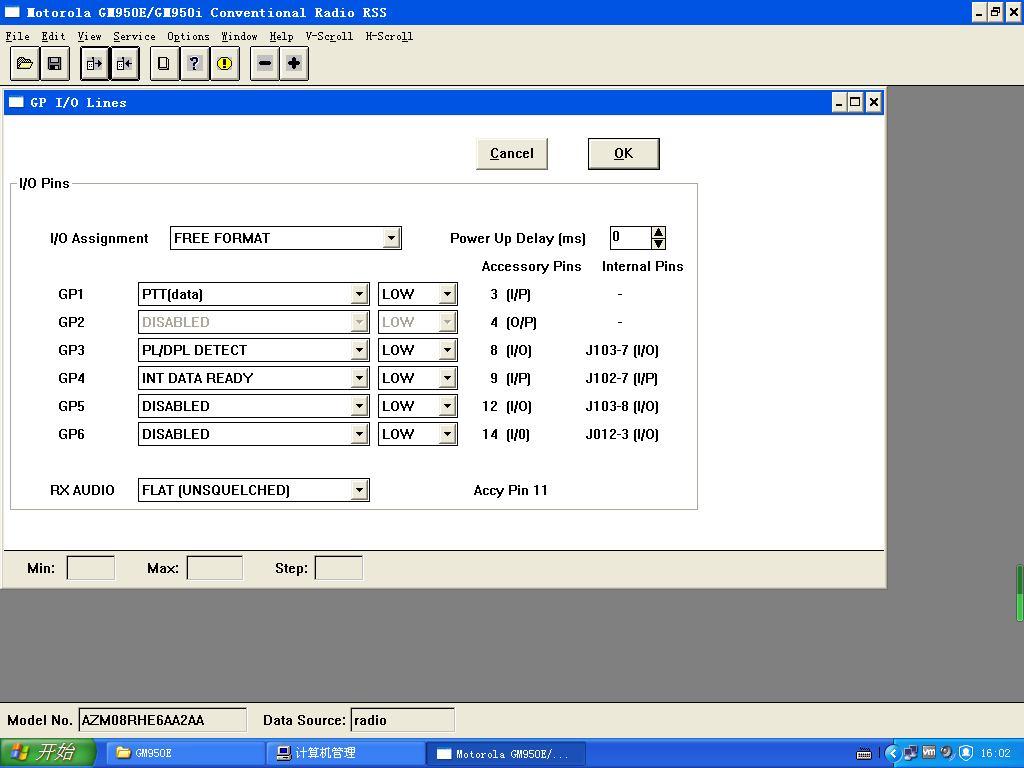Image resolution: width=1024 pixels, height=768 pixels.
Task: Expand RX AUDIO FLAT (UNSQUELCHED) dropdown
Action: coord(359,490)
